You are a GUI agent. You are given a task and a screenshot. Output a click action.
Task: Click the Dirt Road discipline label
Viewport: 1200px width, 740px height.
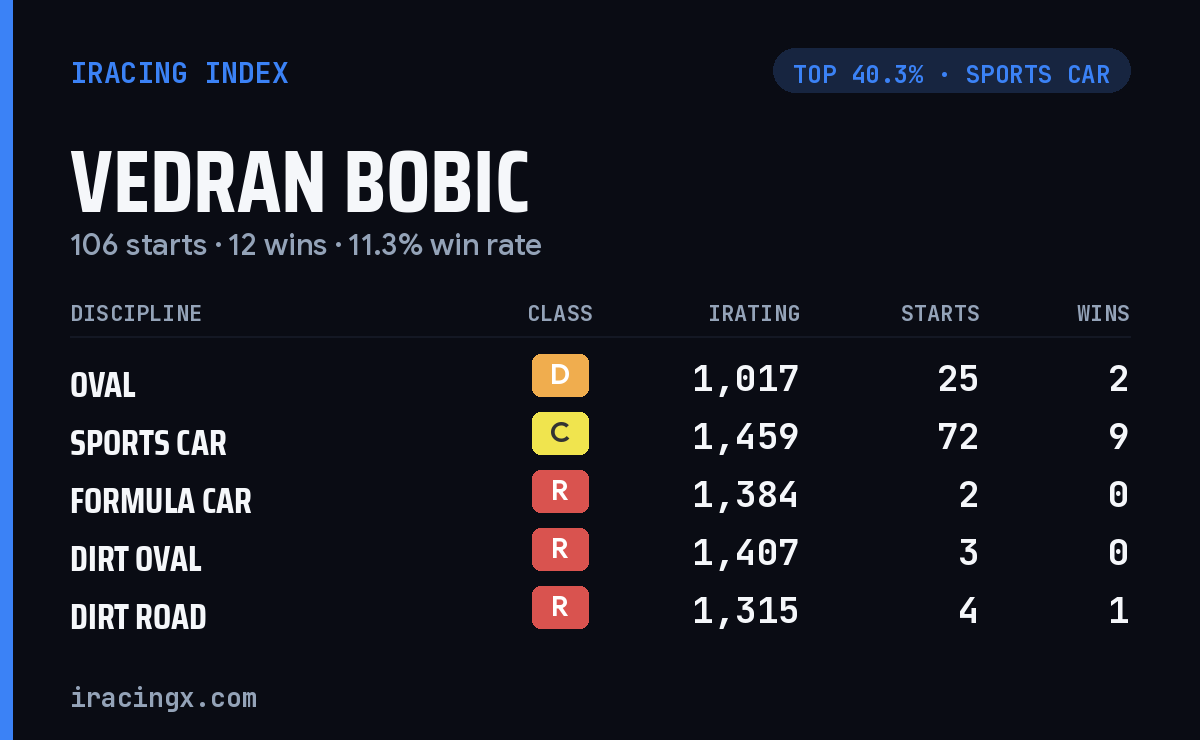[139, 617]
